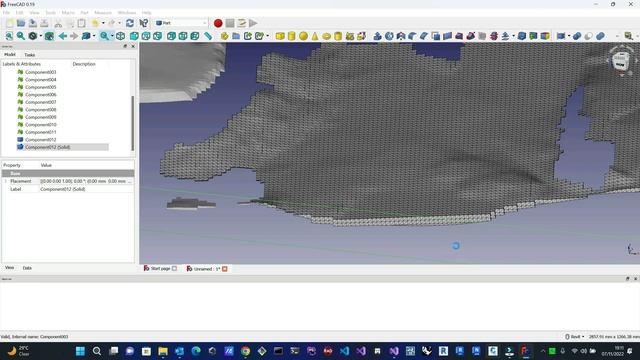640x360 pixels.
Task: Open Google Chrome from the taskbar
Action: click(x=245, y=351)
